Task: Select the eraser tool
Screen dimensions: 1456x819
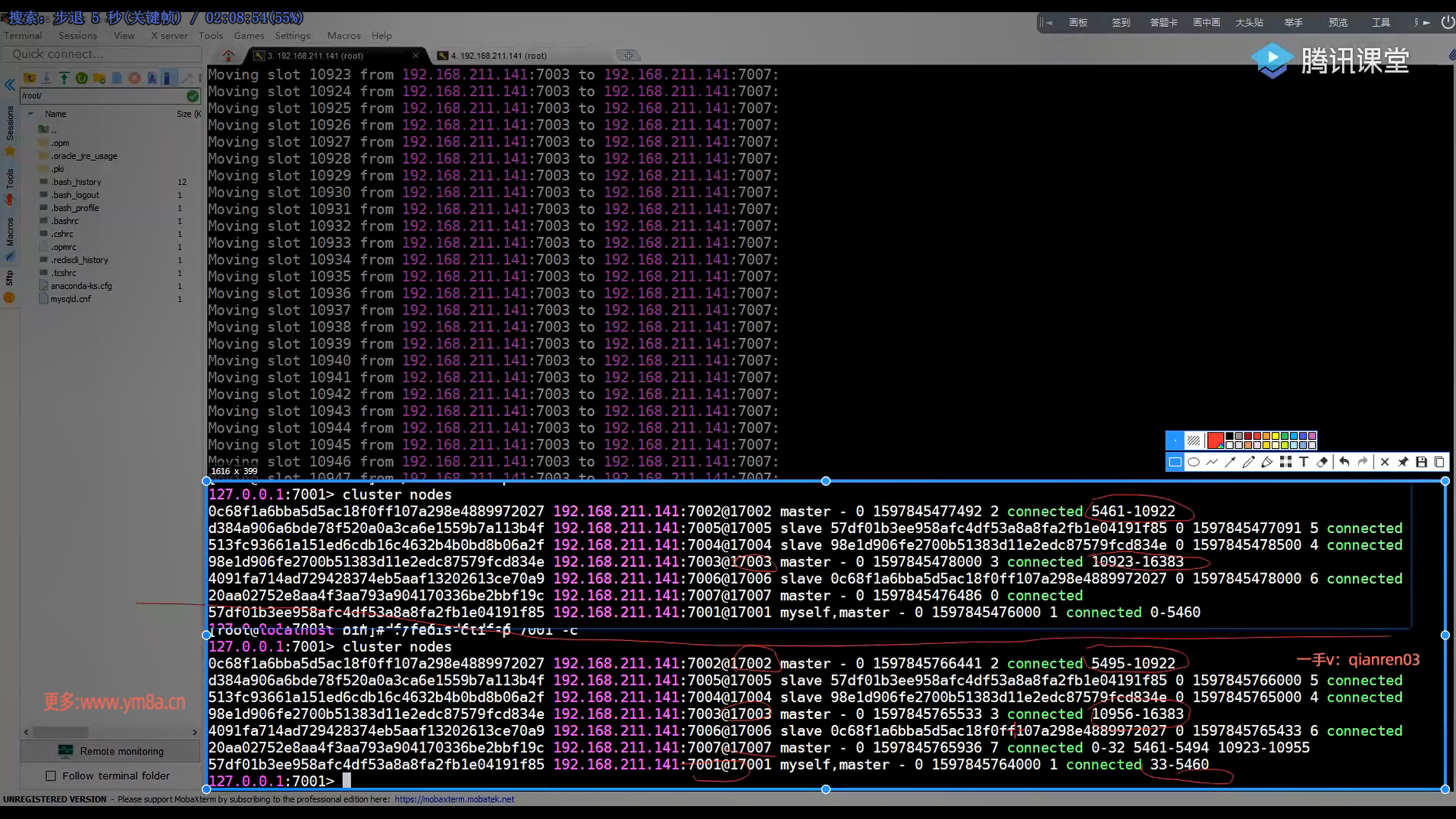Action: click(1323, 462)
